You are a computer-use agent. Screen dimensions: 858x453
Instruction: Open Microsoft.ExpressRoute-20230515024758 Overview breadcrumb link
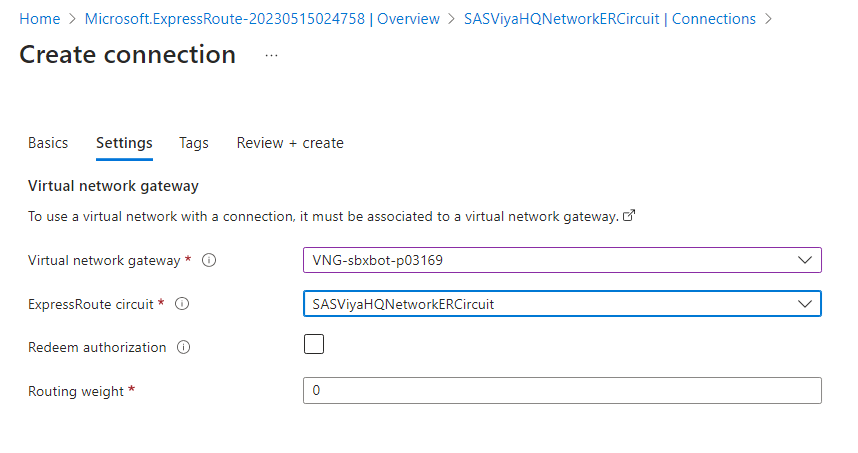262,19
